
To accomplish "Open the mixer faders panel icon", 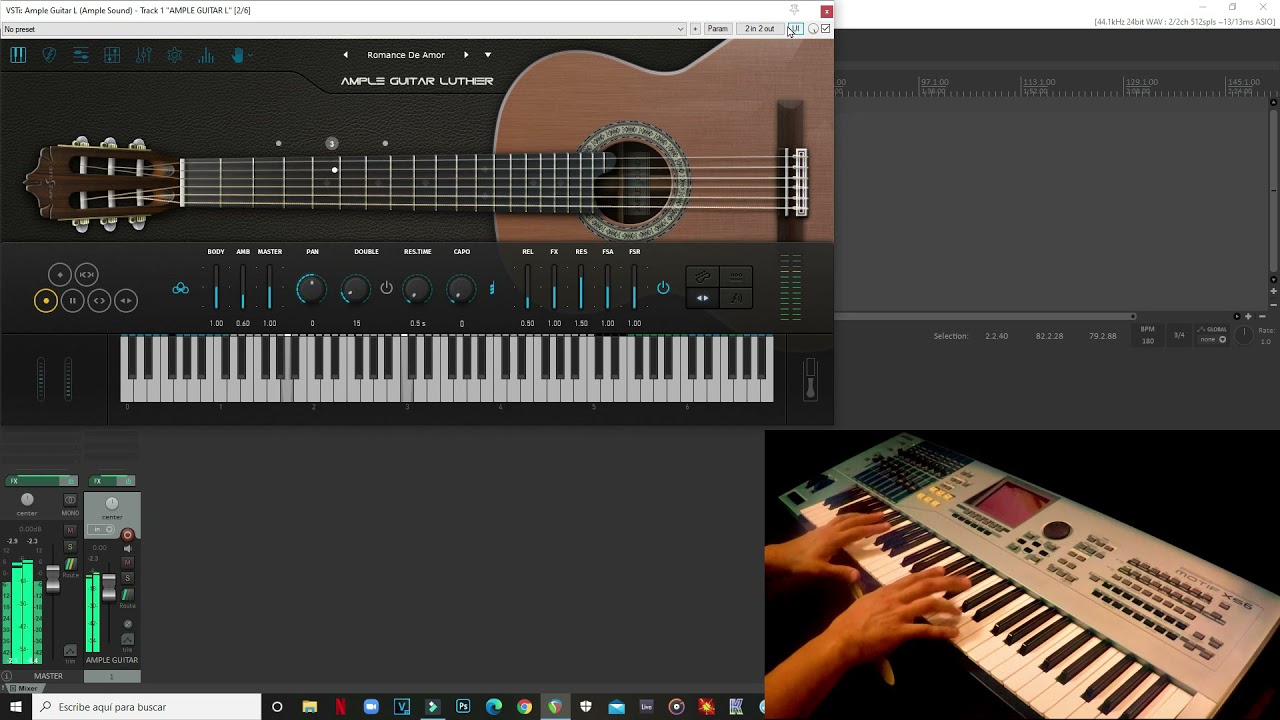I will pos(143,56).
